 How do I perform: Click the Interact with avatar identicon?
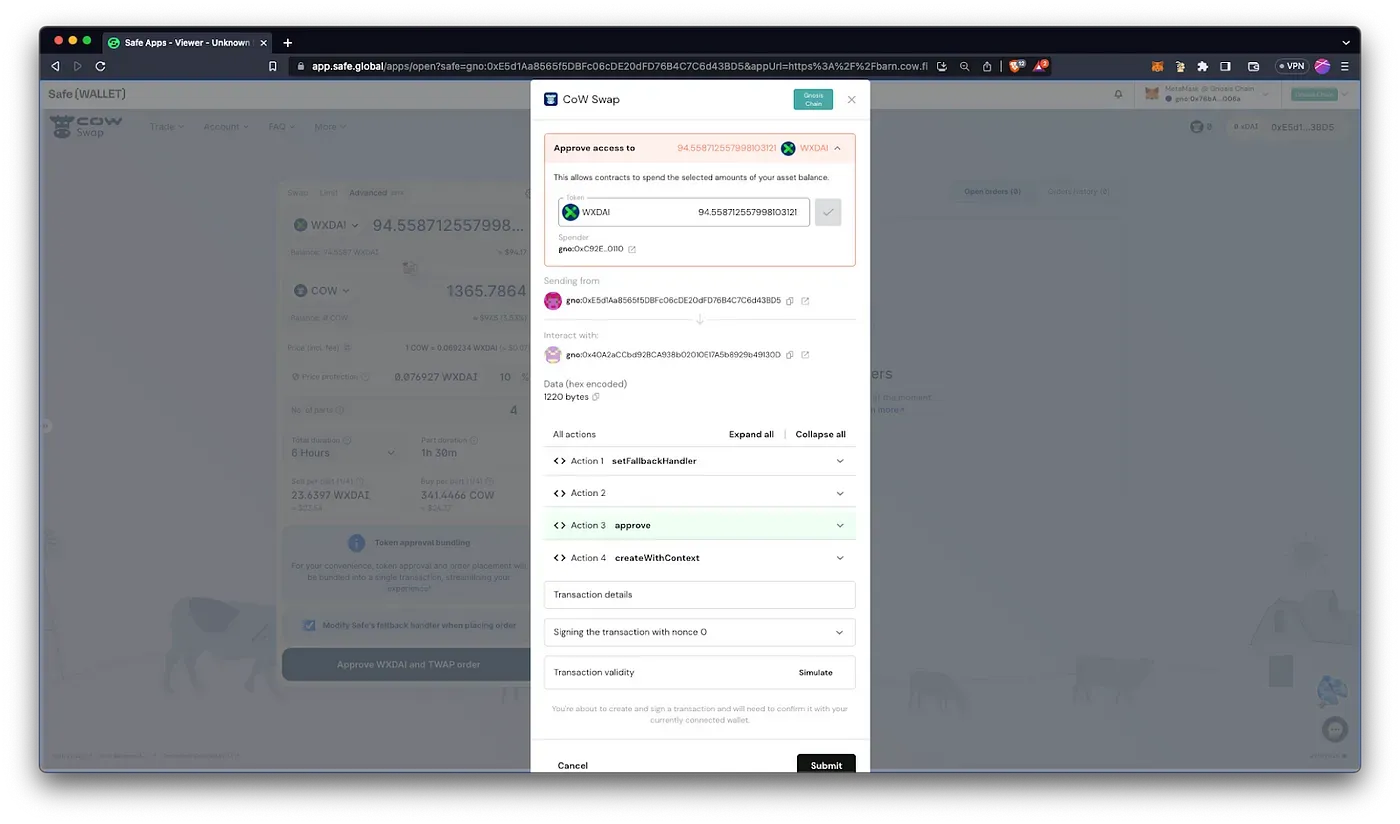click(553, 355)
